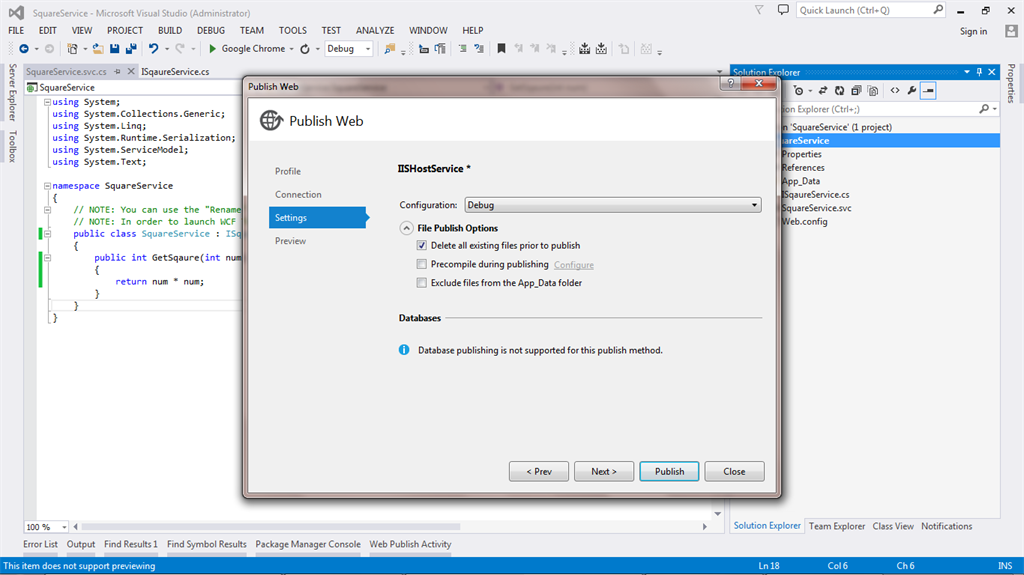
Task: Open the Package Manager Console tab
Action: (x=308, y=544)
